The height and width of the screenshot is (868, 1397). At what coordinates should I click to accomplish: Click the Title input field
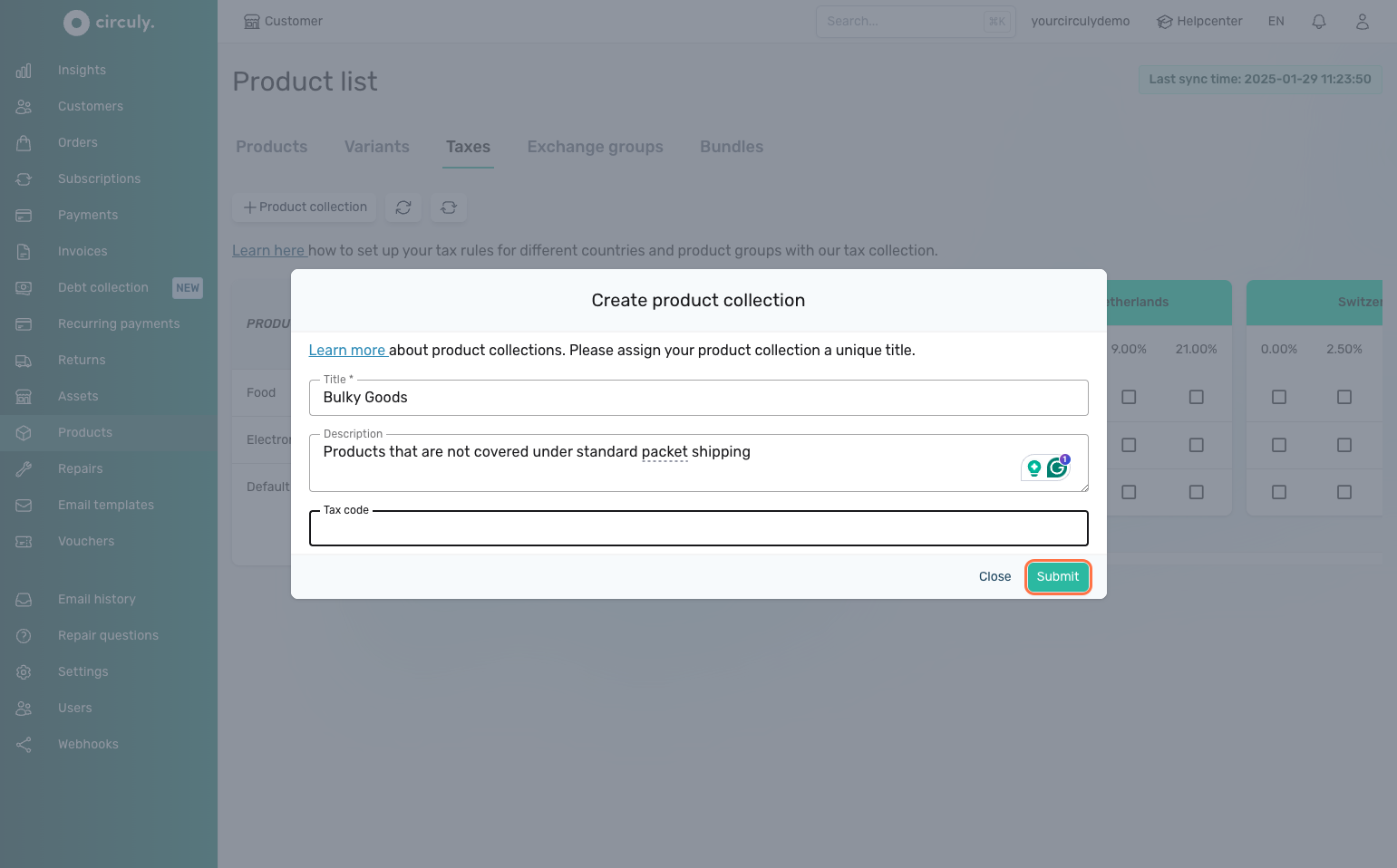coord(698,398)
